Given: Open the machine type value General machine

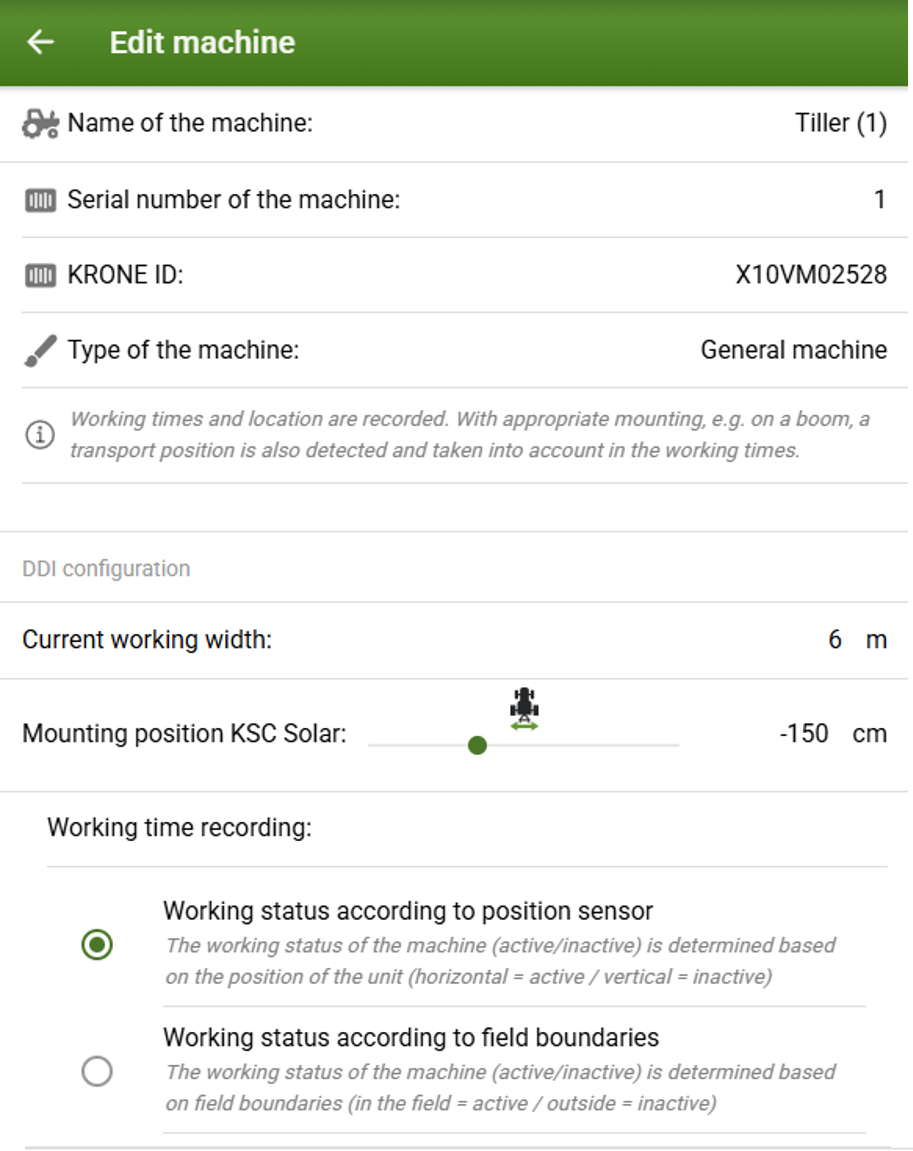Looking at the screenshot, I should click(793, 350).
